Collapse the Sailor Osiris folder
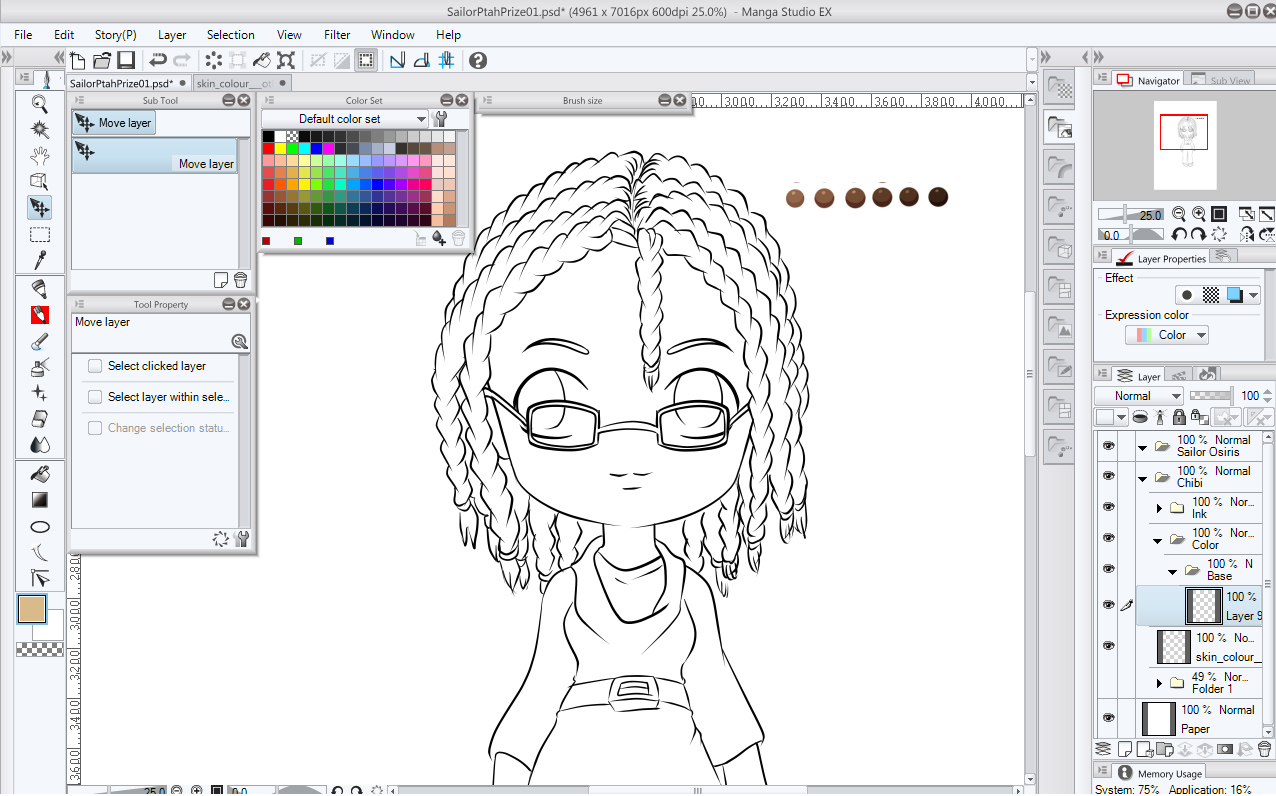The height and width of the screenshot is (796, 1276). click(1142, 447)
